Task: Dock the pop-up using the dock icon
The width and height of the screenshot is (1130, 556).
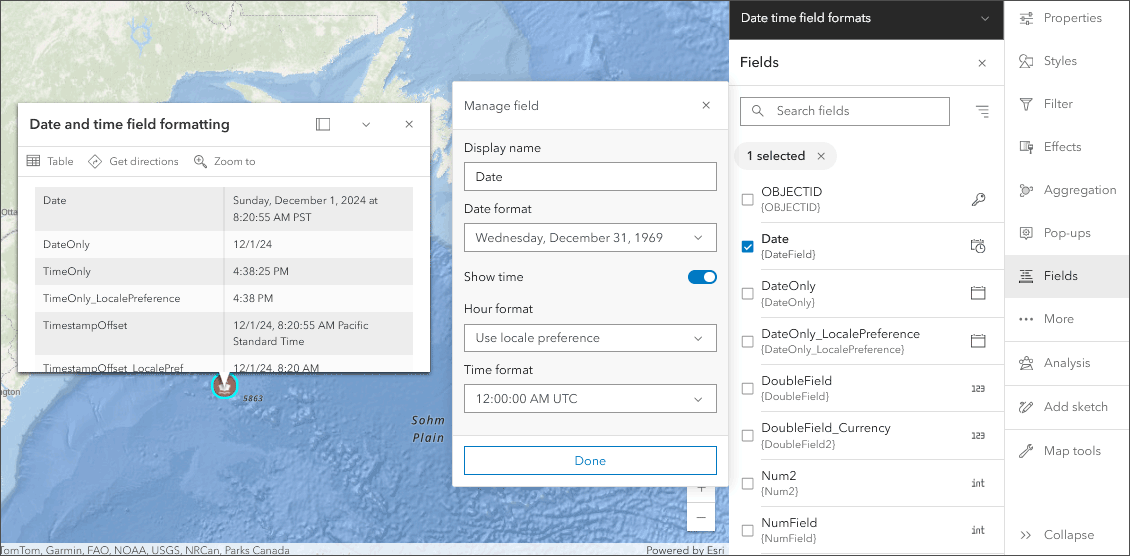Action: pos(323,124)
